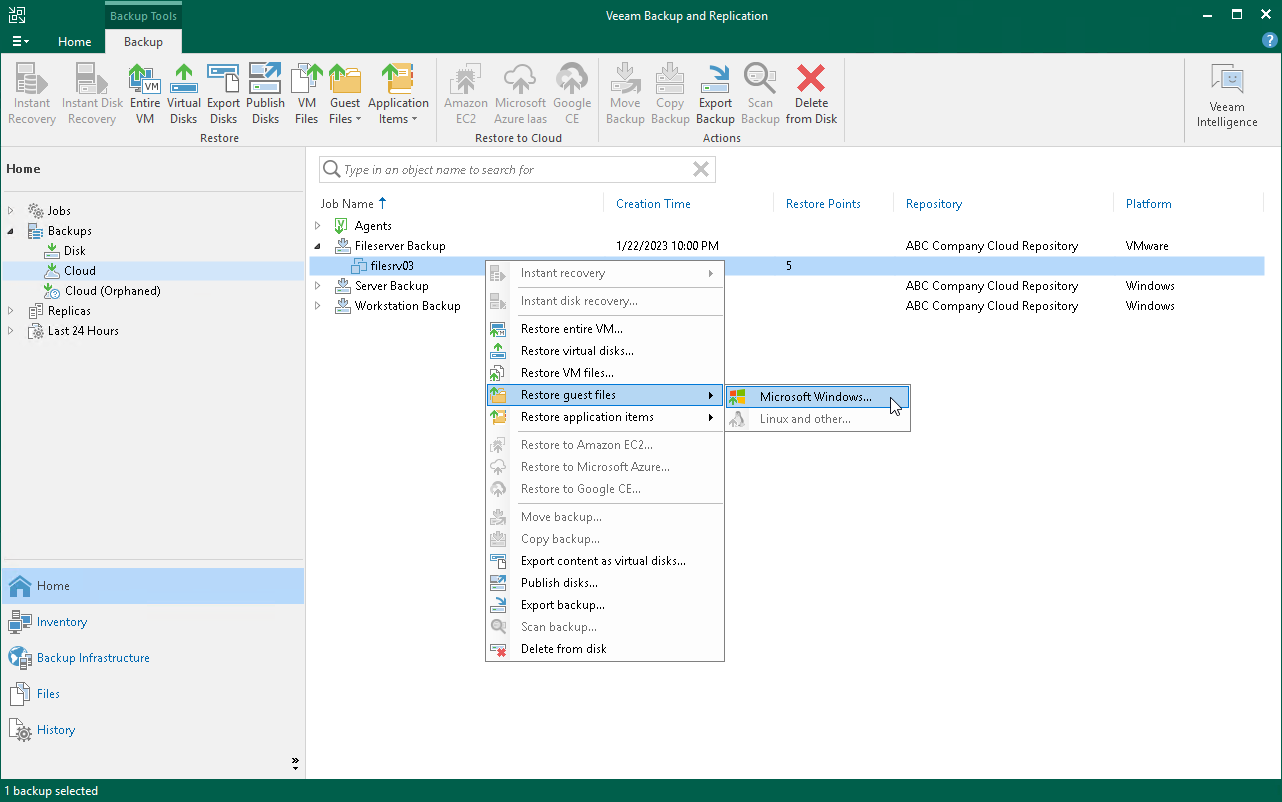This screenshot has height=802, width=1282.
Task: Collapse the Fileserver Backup row
Action: (318, 246)
